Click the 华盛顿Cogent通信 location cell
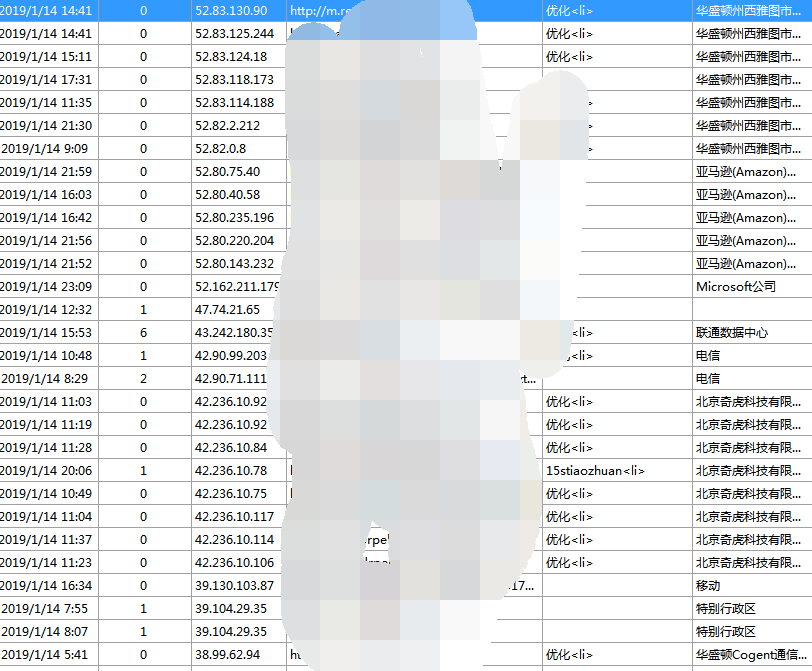This screenshot has height=671, width=812. coord(751,654)
